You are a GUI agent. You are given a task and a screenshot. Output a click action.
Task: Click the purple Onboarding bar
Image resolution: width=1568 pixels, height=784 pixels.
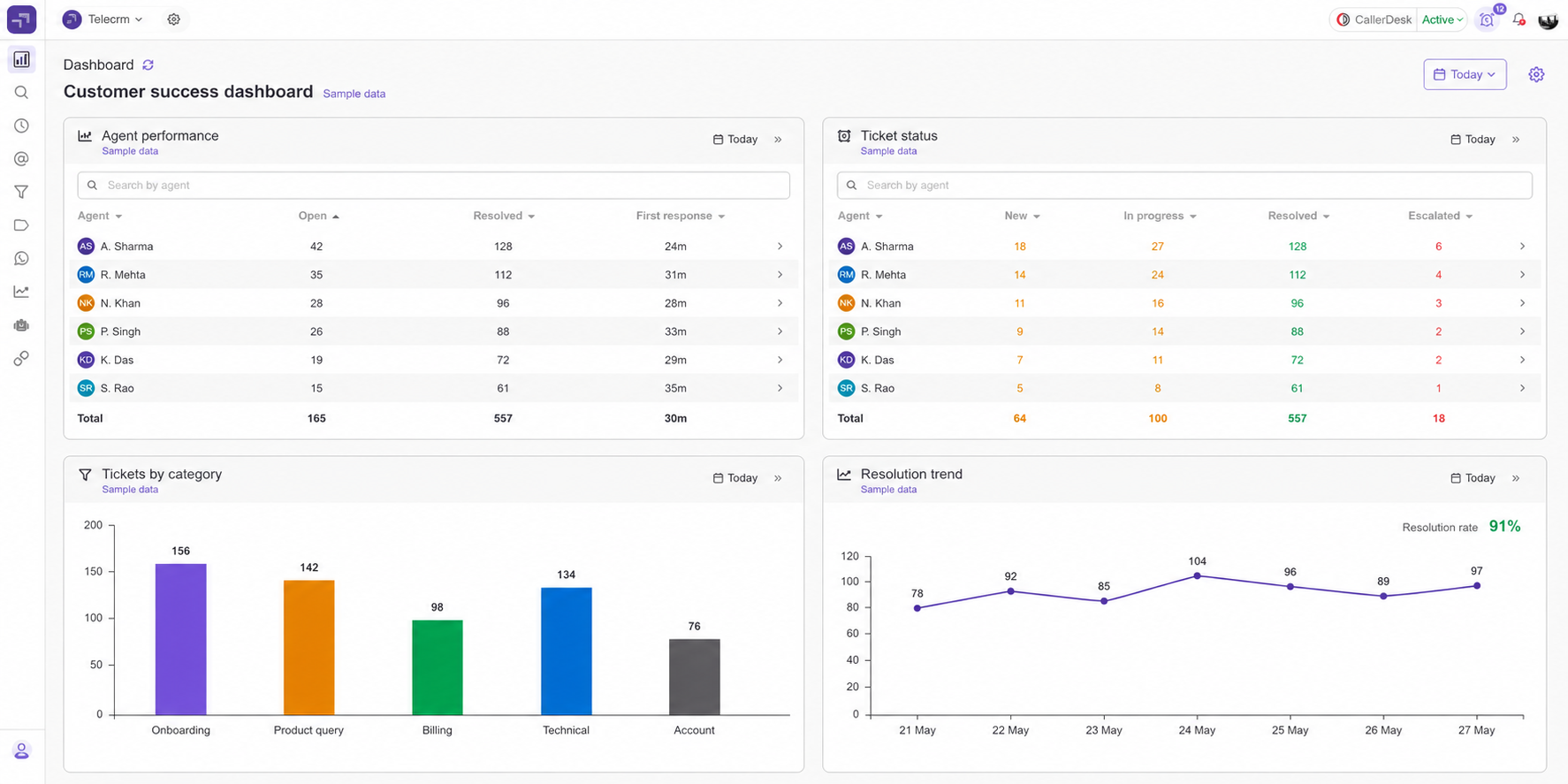pyautogui.click(x=180, y=639)
